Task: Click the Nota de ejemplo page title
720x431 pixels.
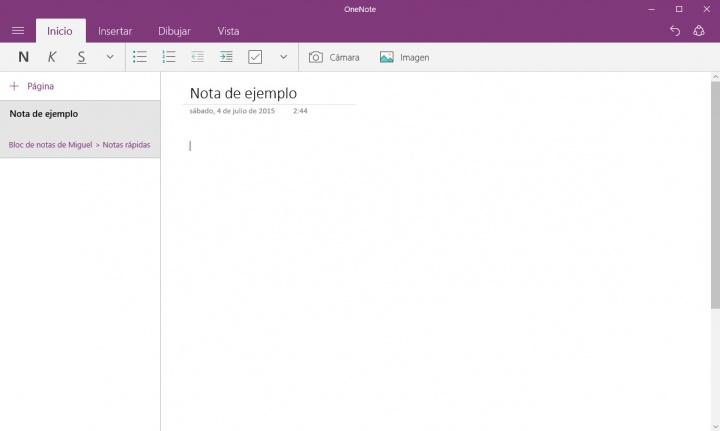Action: click(x=243, y=93)
